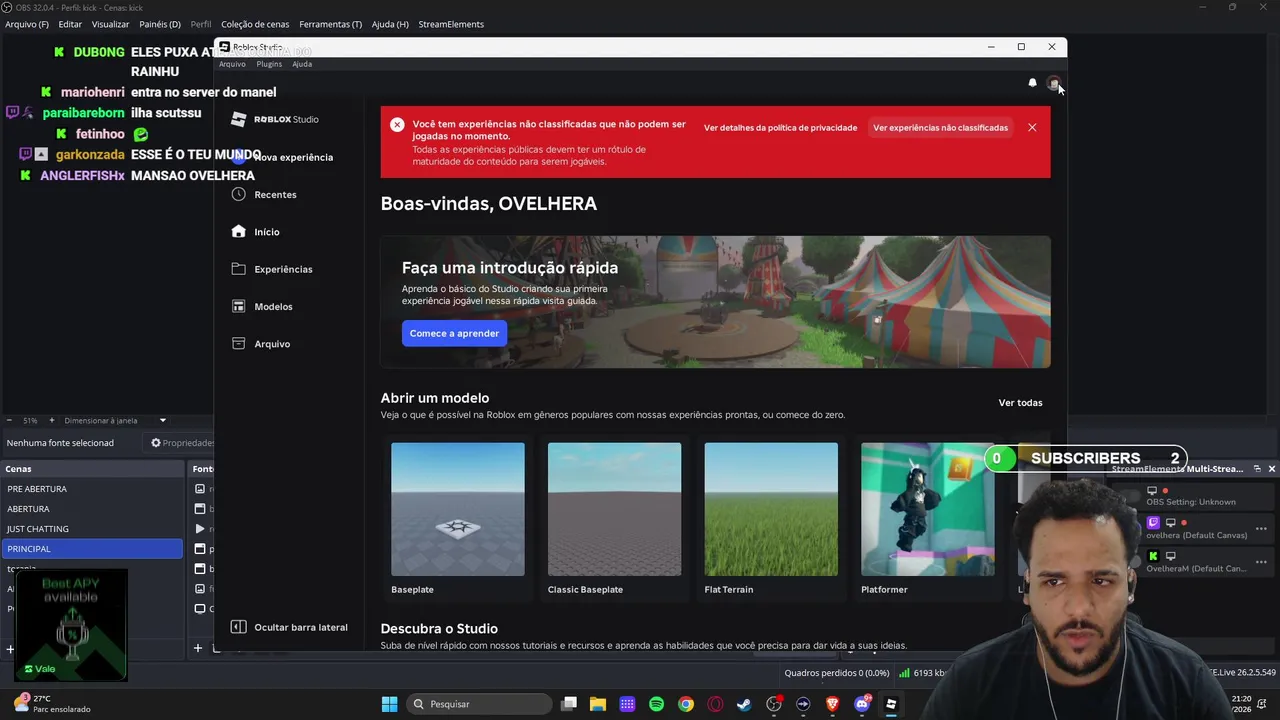Open Experiências folder in the sidebar
1280x720 pixels.
coord(283,269)
